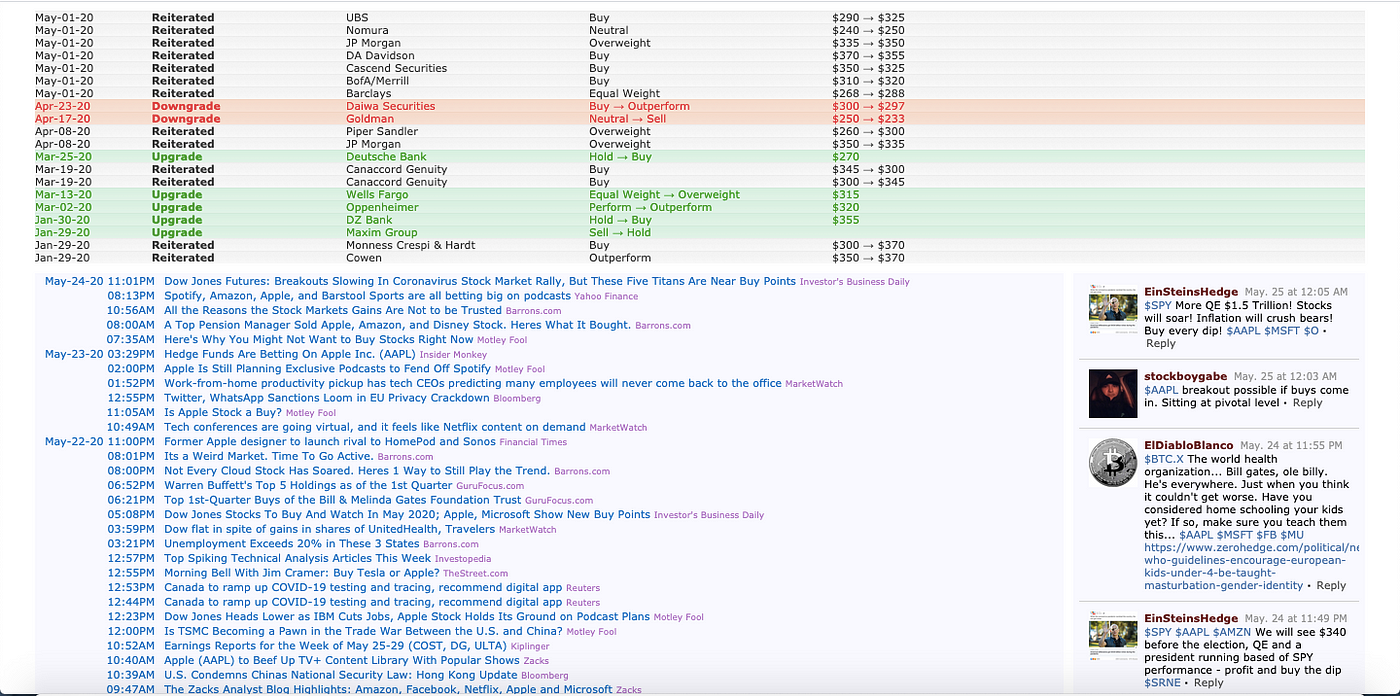The image size is (1400, 696).
Task: Select the Deutsche Bank upgrade row
Action: 700,156
